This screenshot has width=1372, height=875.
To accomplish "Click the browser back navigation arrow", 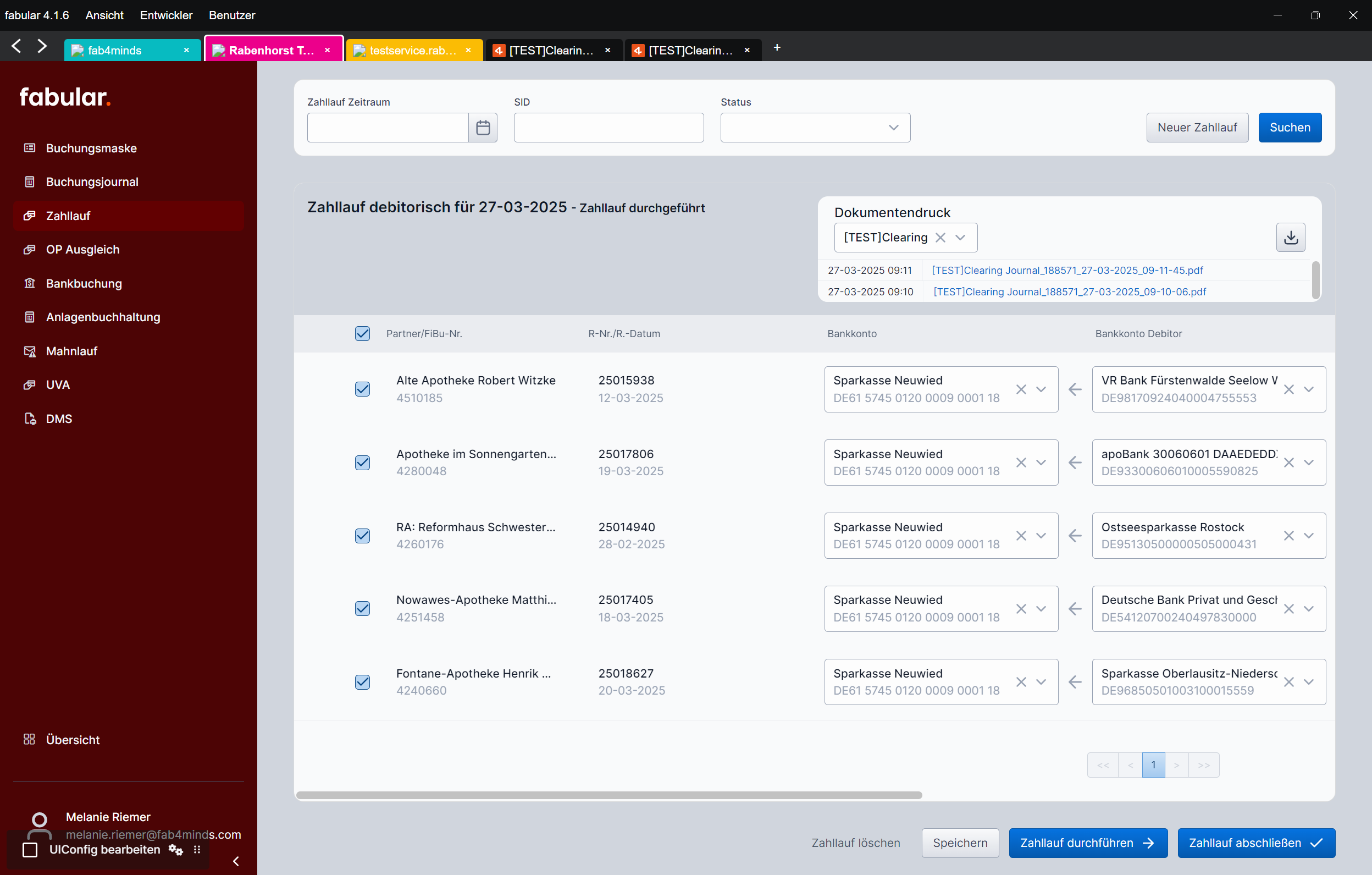I will pos(16,47).
